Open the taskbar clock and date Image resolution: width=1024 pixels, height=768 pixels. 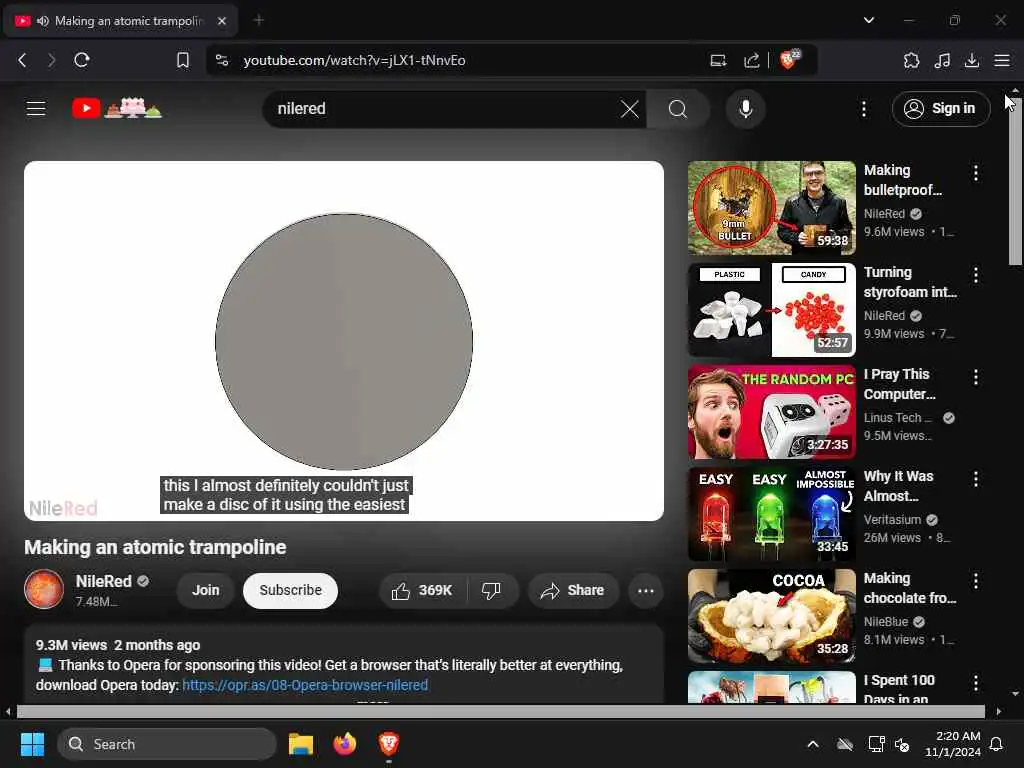pyautogui.click(x=953, y=744)
